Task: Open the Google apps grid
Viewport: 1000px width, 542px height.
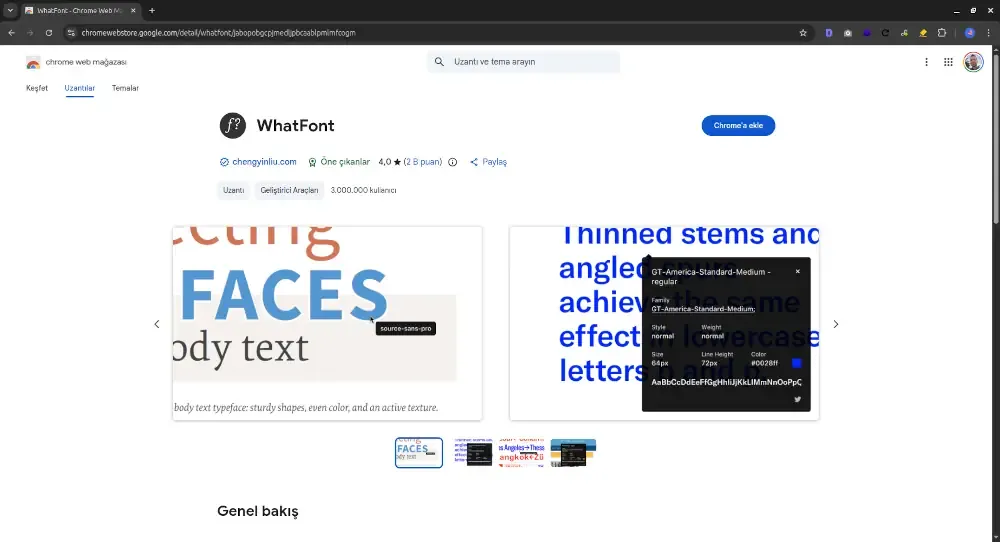Action: coord(948,62)
